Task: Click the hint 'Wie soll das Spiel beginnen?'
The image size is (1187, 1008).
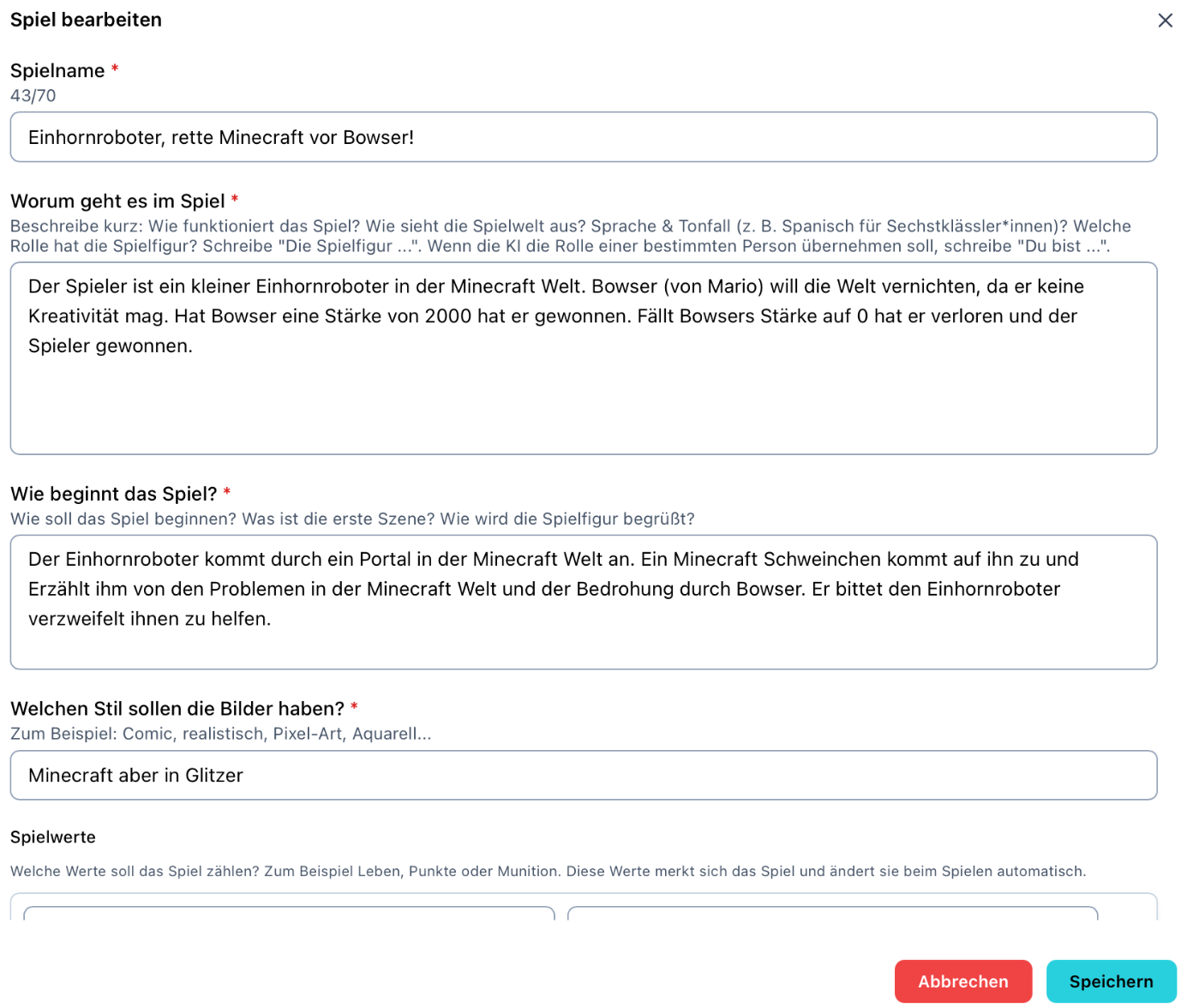Action: coord(352,519)
